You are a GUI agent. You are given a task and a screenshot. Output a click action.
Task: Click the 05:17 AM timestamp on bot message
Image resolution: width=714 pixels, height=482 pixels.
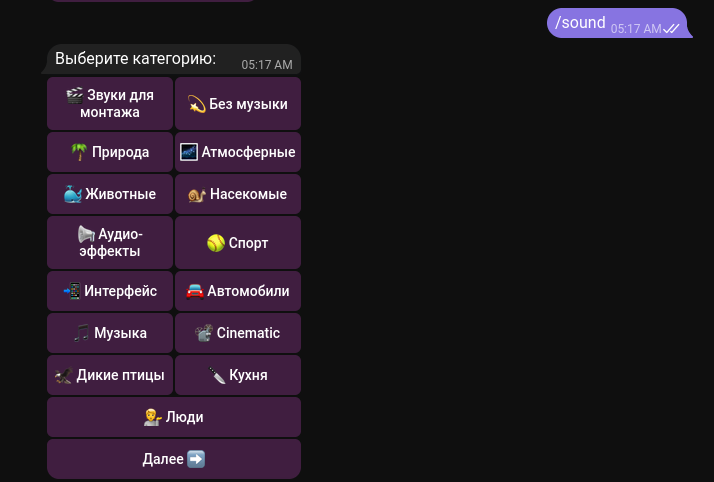pyautogui.click(x=267, y=65)
